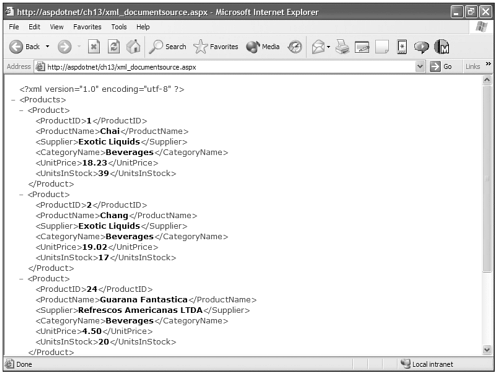Viewport: 498px width, 374px height.
Task: Click the Discuss notepad toolbar icon
Action: click(x=382, y=47)
